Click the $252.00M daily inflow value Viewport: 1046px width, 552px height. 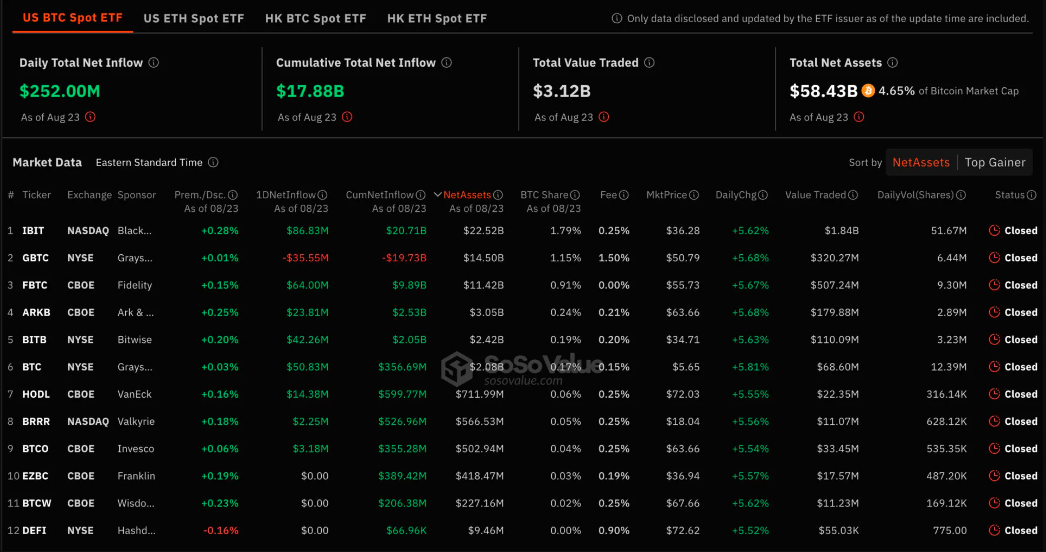pyautogui.click(x=59, y=91)
